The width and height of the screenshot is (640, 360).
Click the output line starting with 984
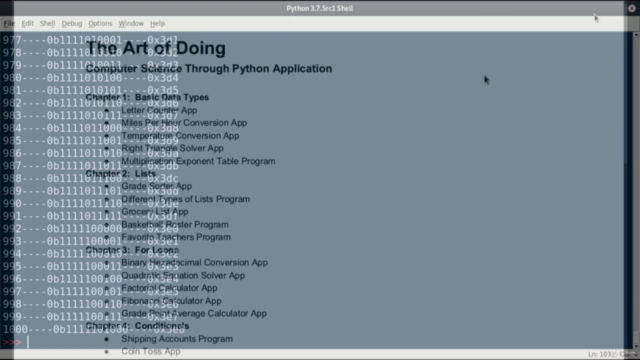pyautogui.click(x=91, y=128)
